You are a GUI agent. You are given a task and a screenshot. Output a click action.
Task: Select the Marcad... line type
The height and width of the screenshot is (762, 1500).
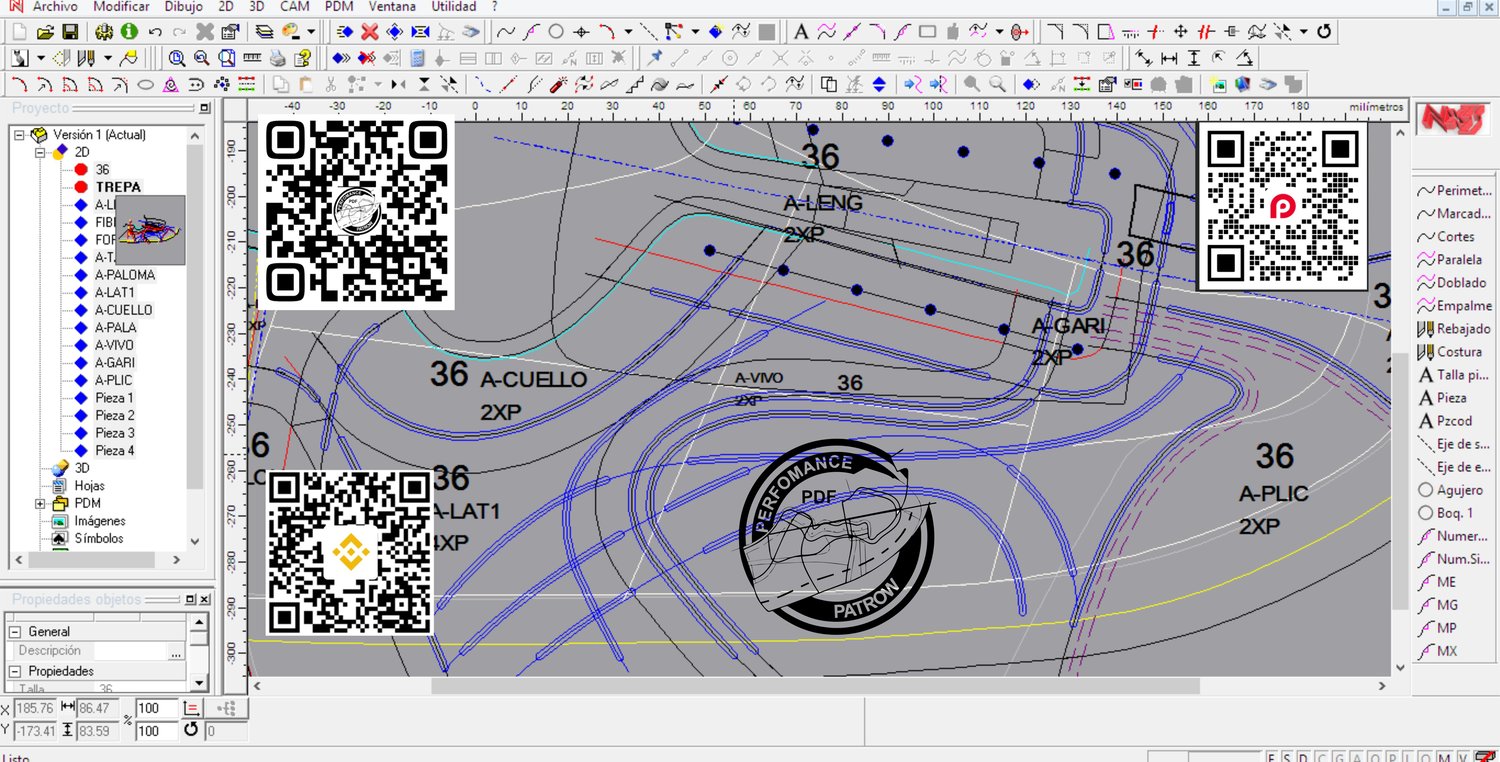1455,214
